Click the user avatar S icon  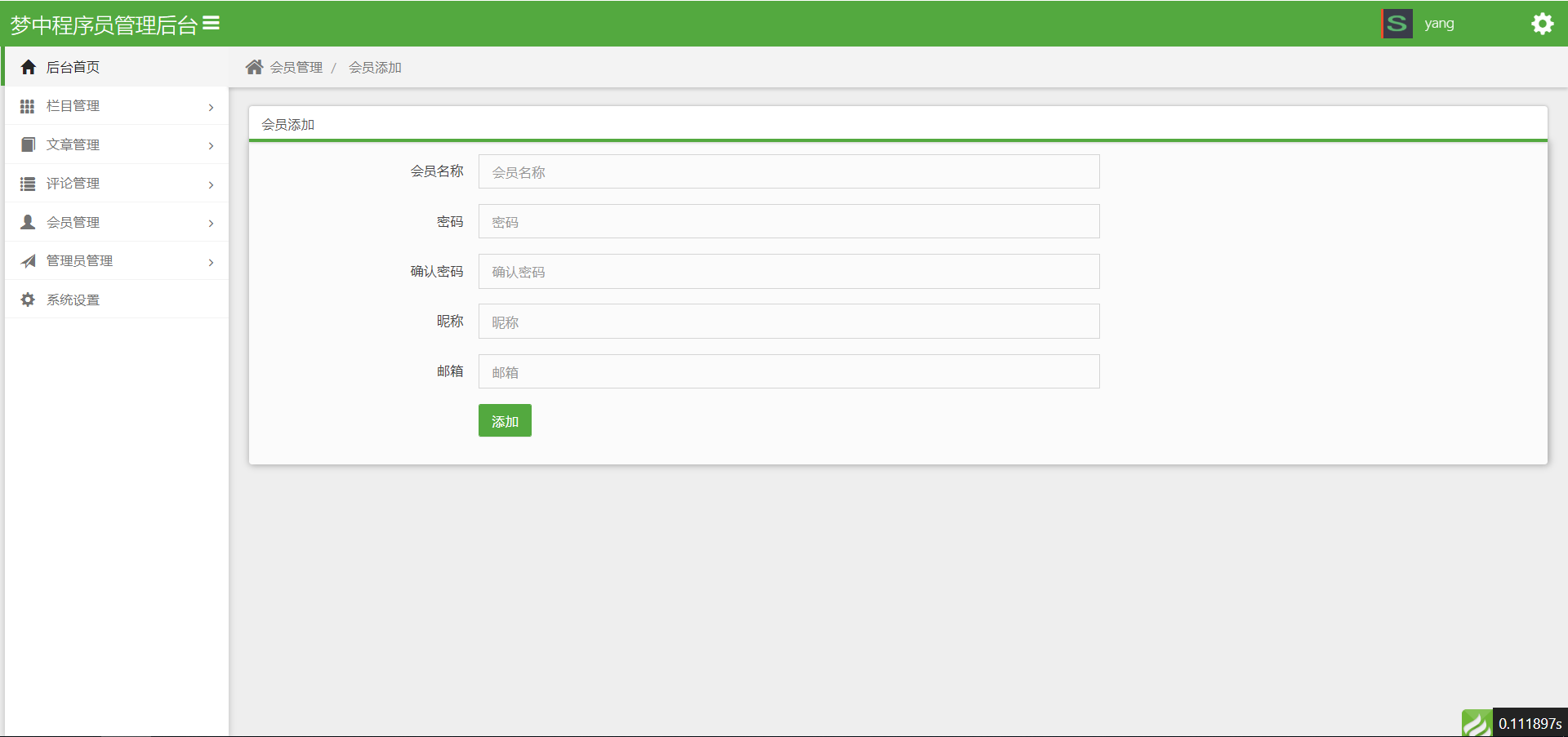pyautogui.click(x=1397, y=24)
